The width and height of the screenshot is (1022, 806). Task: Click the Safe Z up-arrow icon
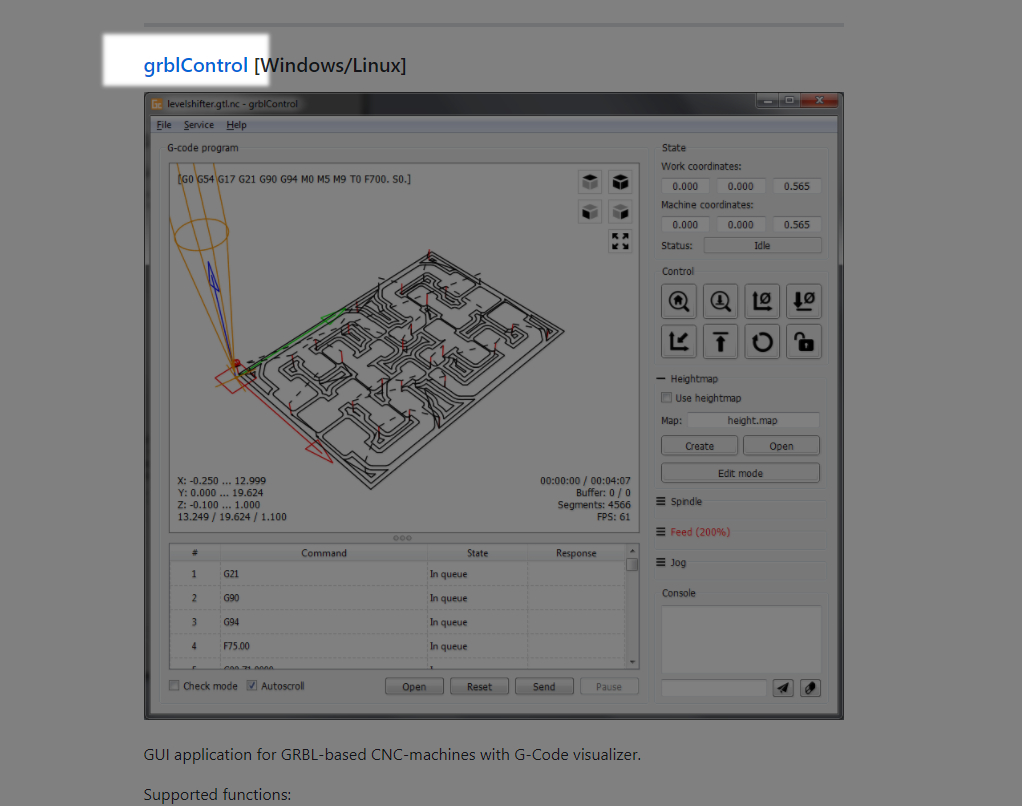tap(720, 341)
